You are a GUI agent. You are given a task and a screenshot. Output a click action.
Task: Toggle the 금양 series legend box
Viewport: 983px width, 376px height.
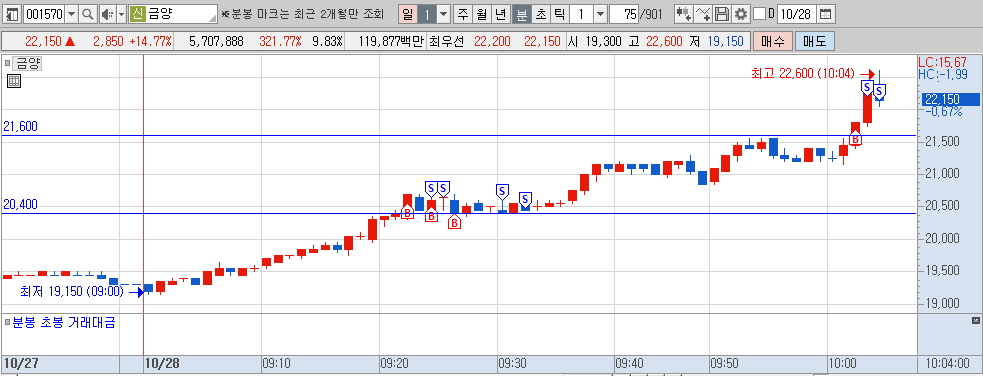tap(8, 64)
